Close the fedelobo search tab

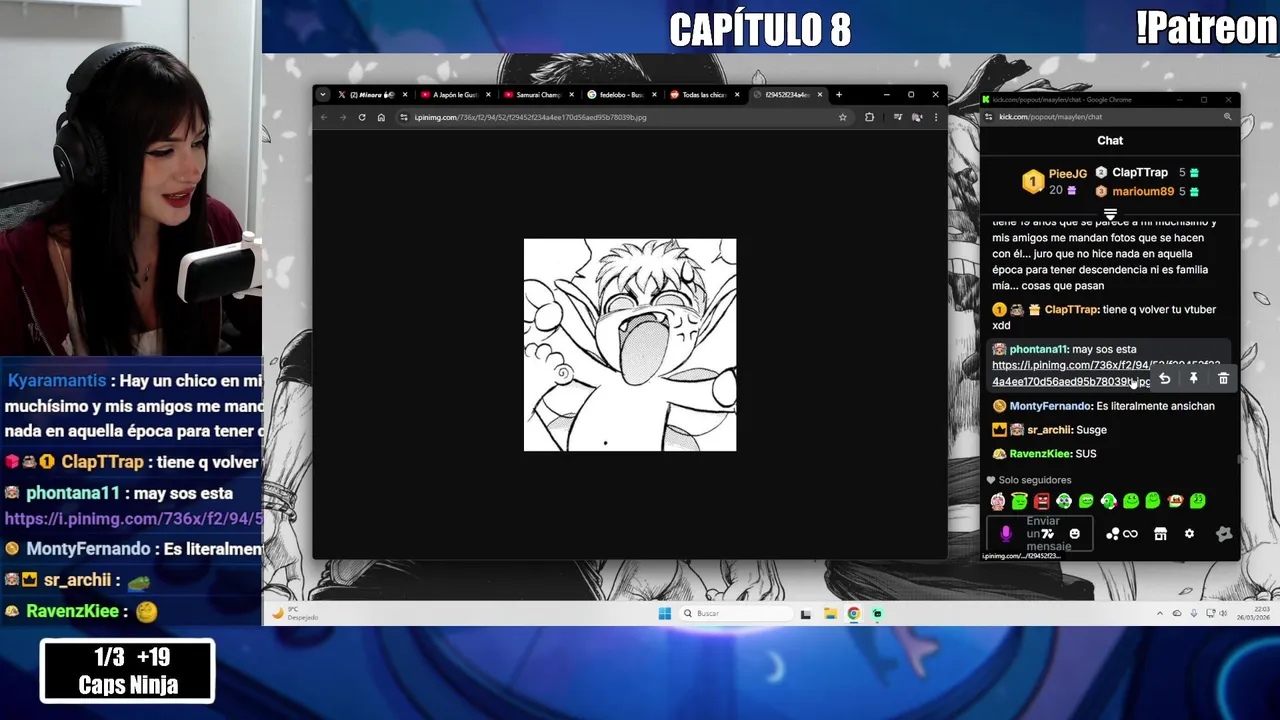pos(654,95)
